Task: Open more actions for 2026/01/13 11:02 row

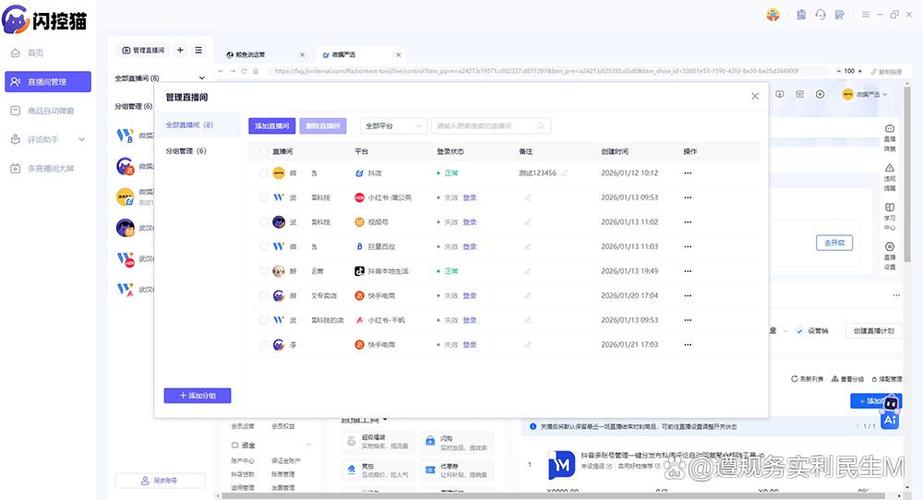Action: point(688,222)
